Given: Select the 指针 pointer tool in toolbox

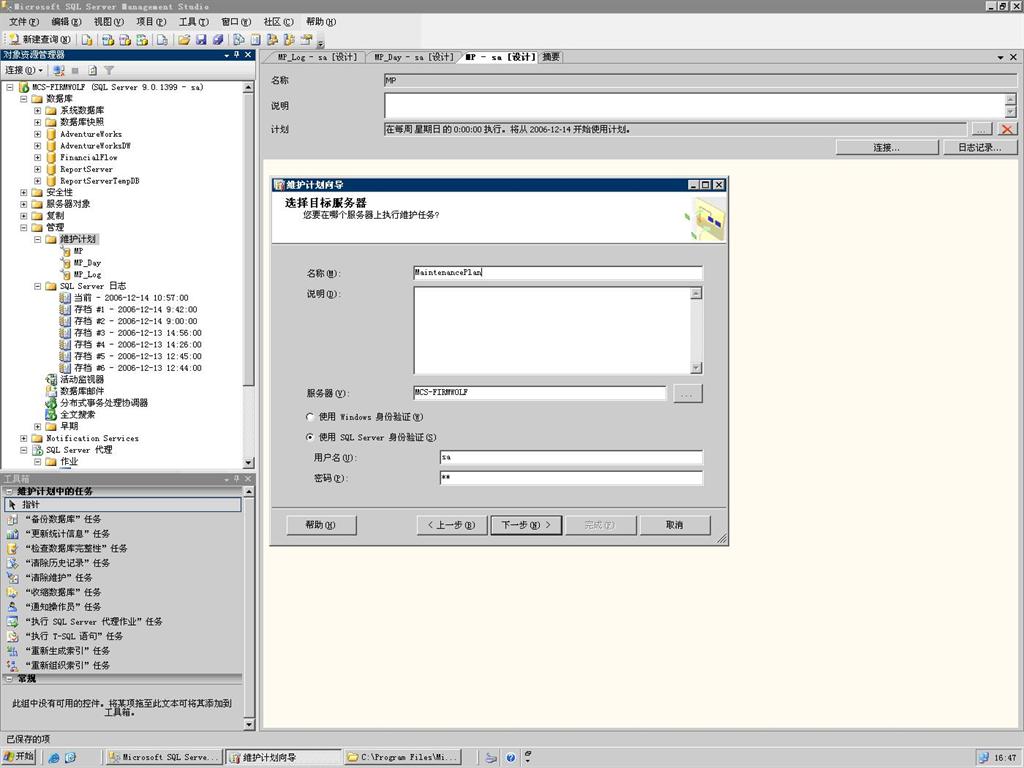Looking at the screenshot, I should [123, 504].
